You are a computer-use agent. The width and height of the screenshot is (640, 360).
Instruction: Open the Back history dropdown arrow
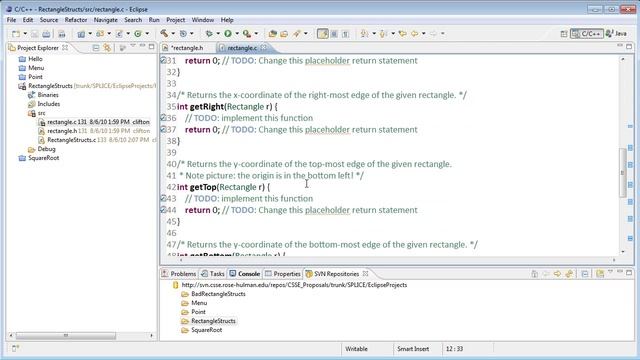[x=423, y=34]
